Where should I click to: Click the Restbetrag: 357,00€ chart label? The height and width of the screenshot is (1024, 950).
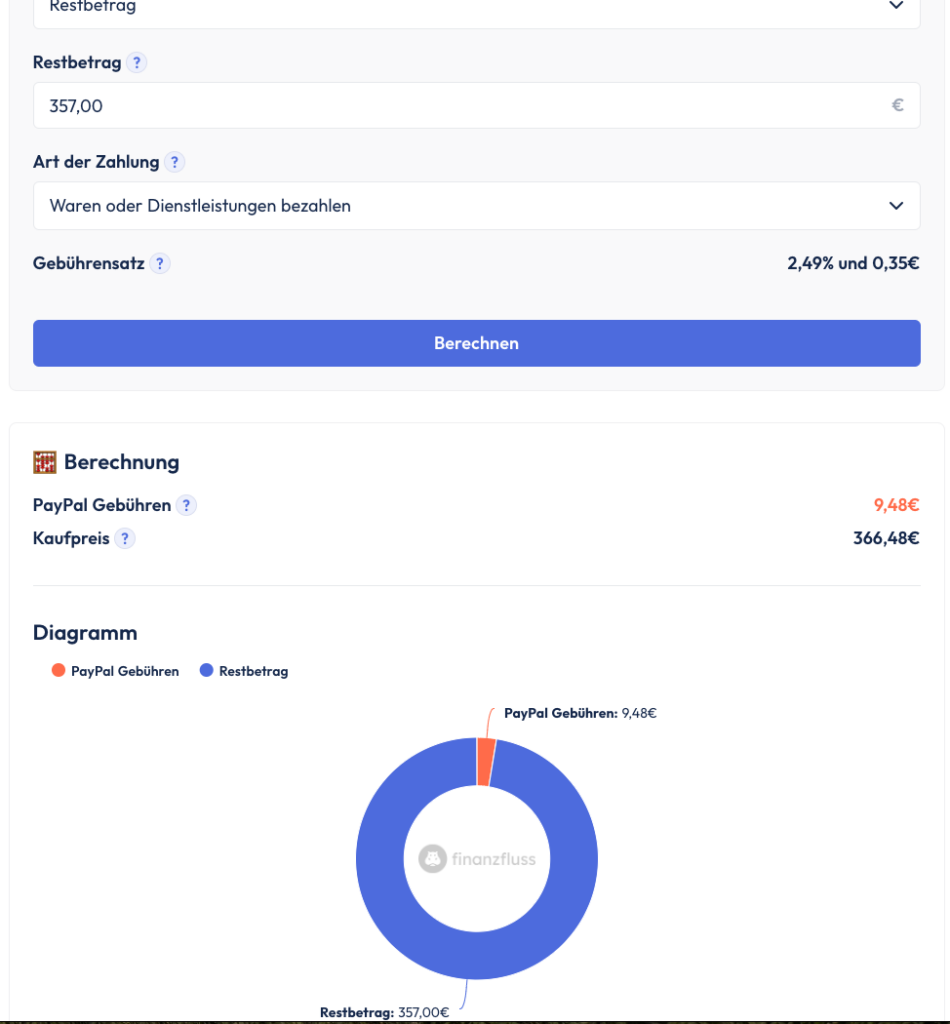384,1012
